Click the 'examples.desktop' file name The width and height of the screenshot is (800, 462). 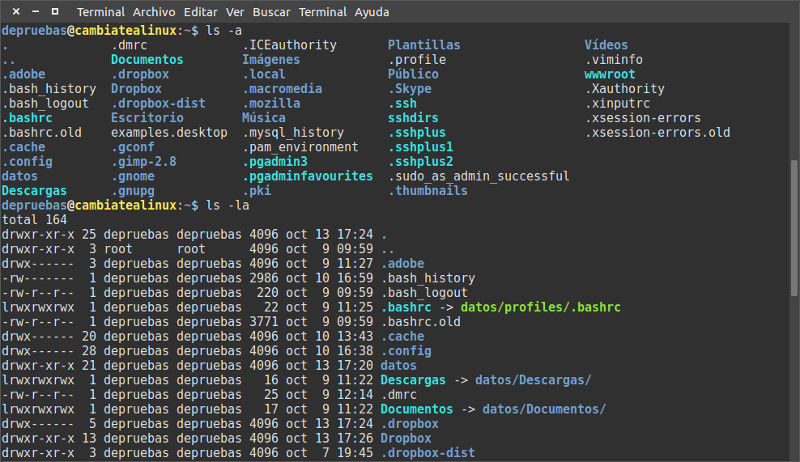pos(169,133)
